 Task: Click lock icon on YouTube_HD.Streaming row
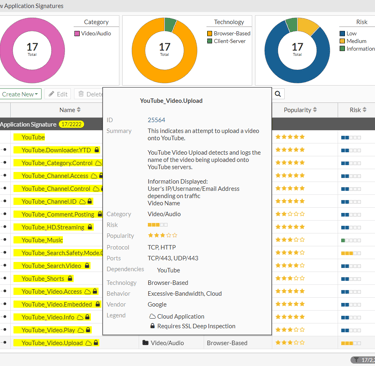pos(90,227)
